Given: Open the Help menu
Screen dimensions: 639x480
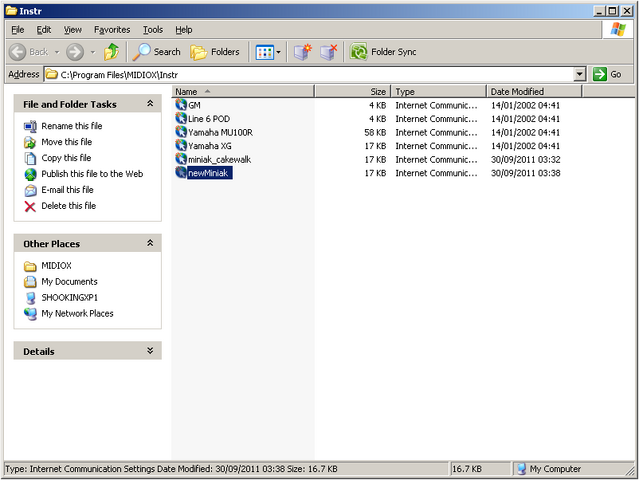Looking at the screenshot, I should [184, 30].
